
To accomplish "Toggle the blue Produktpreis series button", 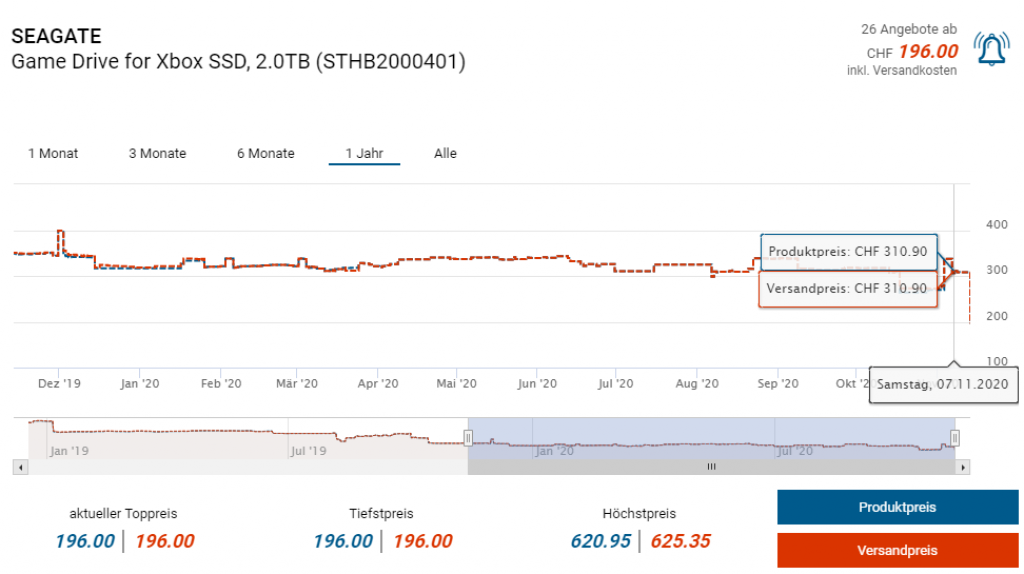I will 897,507.
